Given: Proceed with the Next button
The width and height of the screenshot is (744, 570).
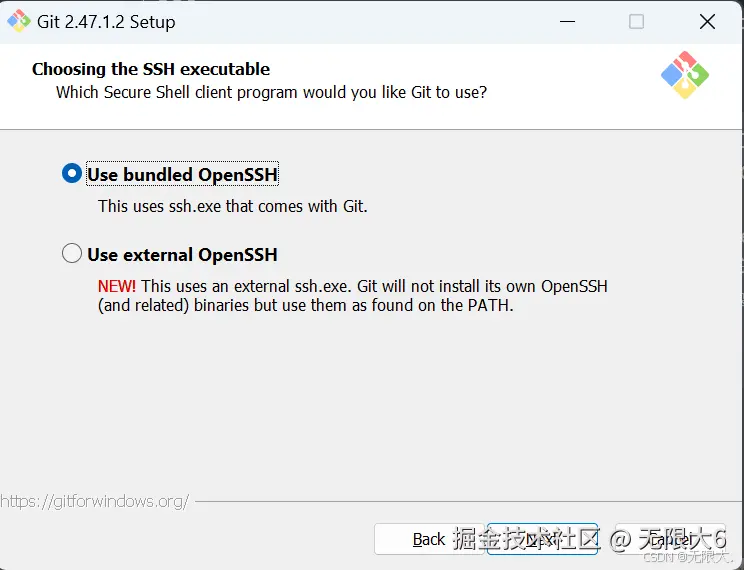Looking at the screenshot, I should tap(542, 539).
